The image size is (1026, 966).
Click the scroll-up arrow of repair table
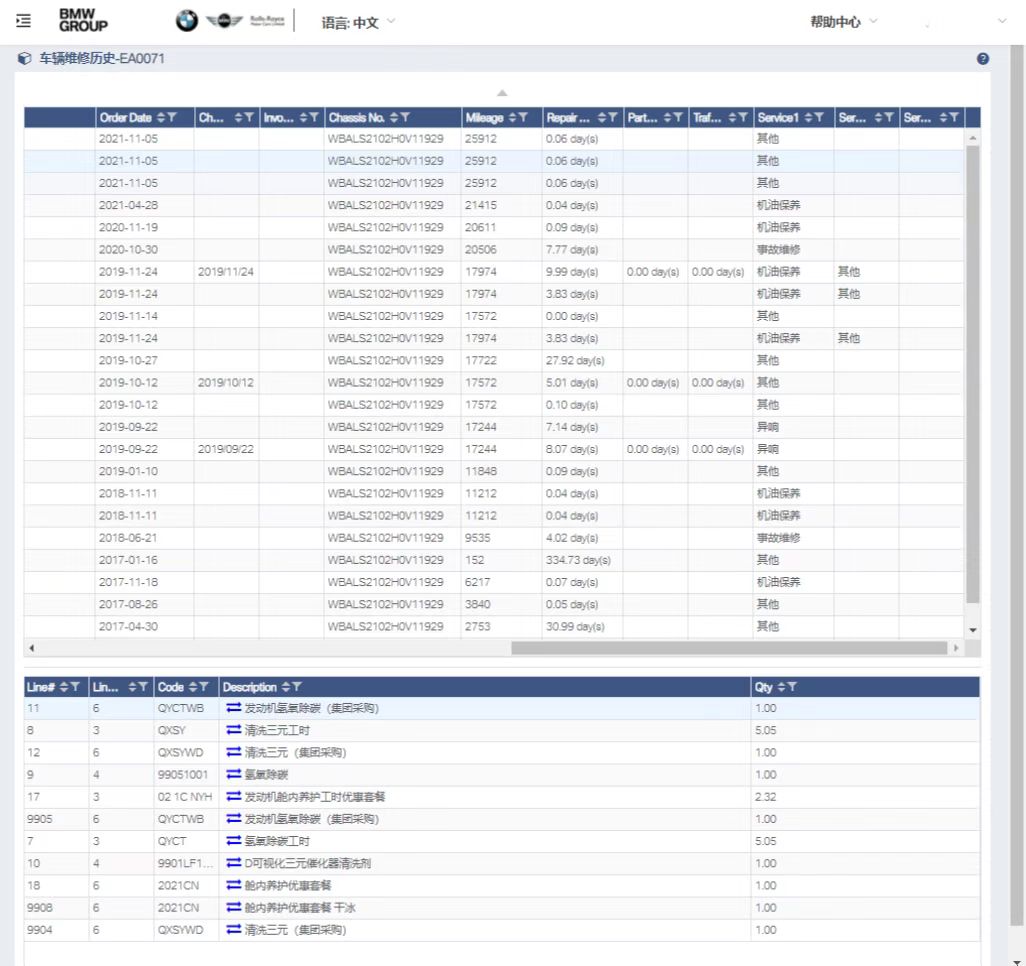(973, 138)
